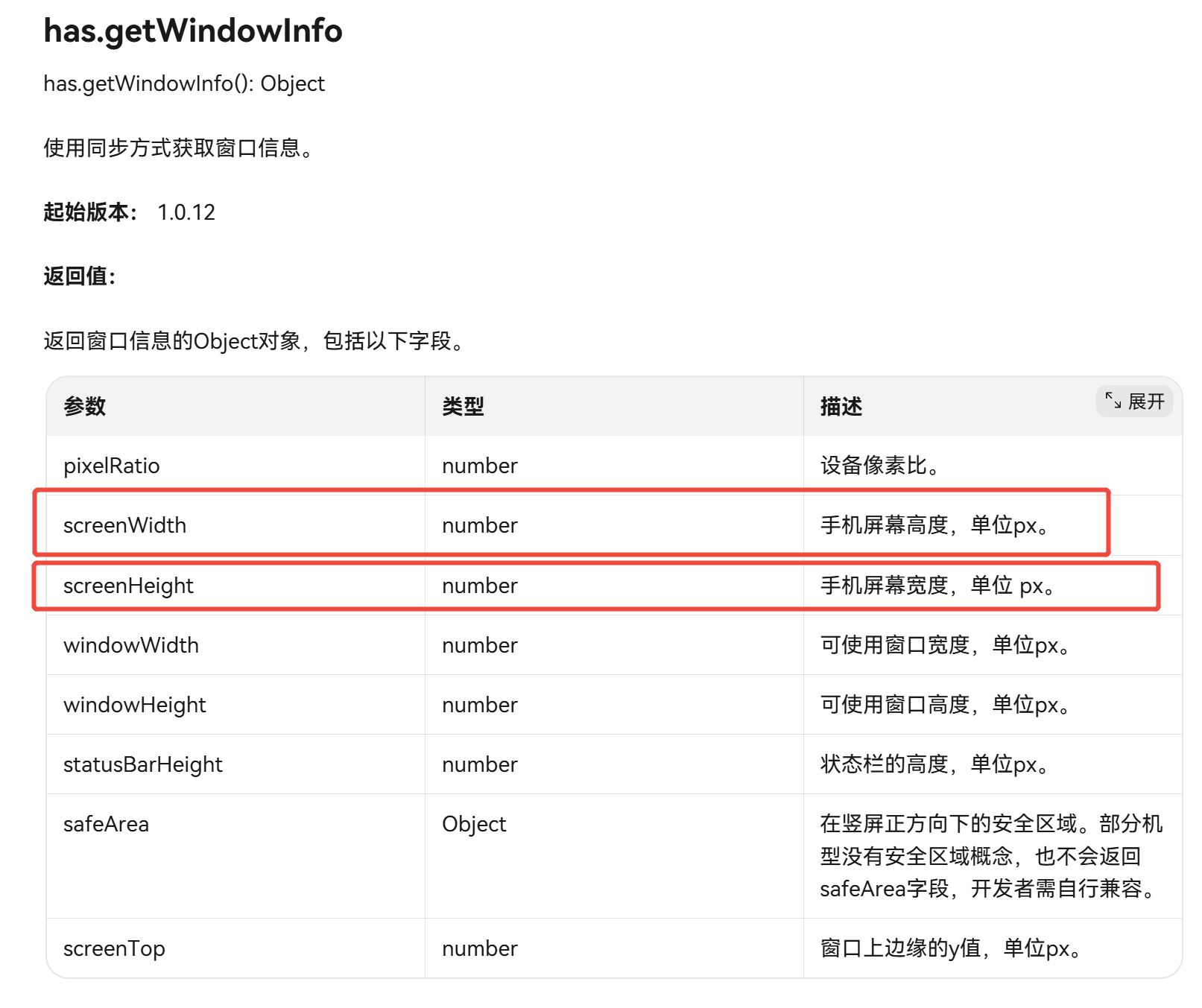1202x1008 pixels.
Task: Click the screenWidth parameter name
Action: tap(124, 525)
